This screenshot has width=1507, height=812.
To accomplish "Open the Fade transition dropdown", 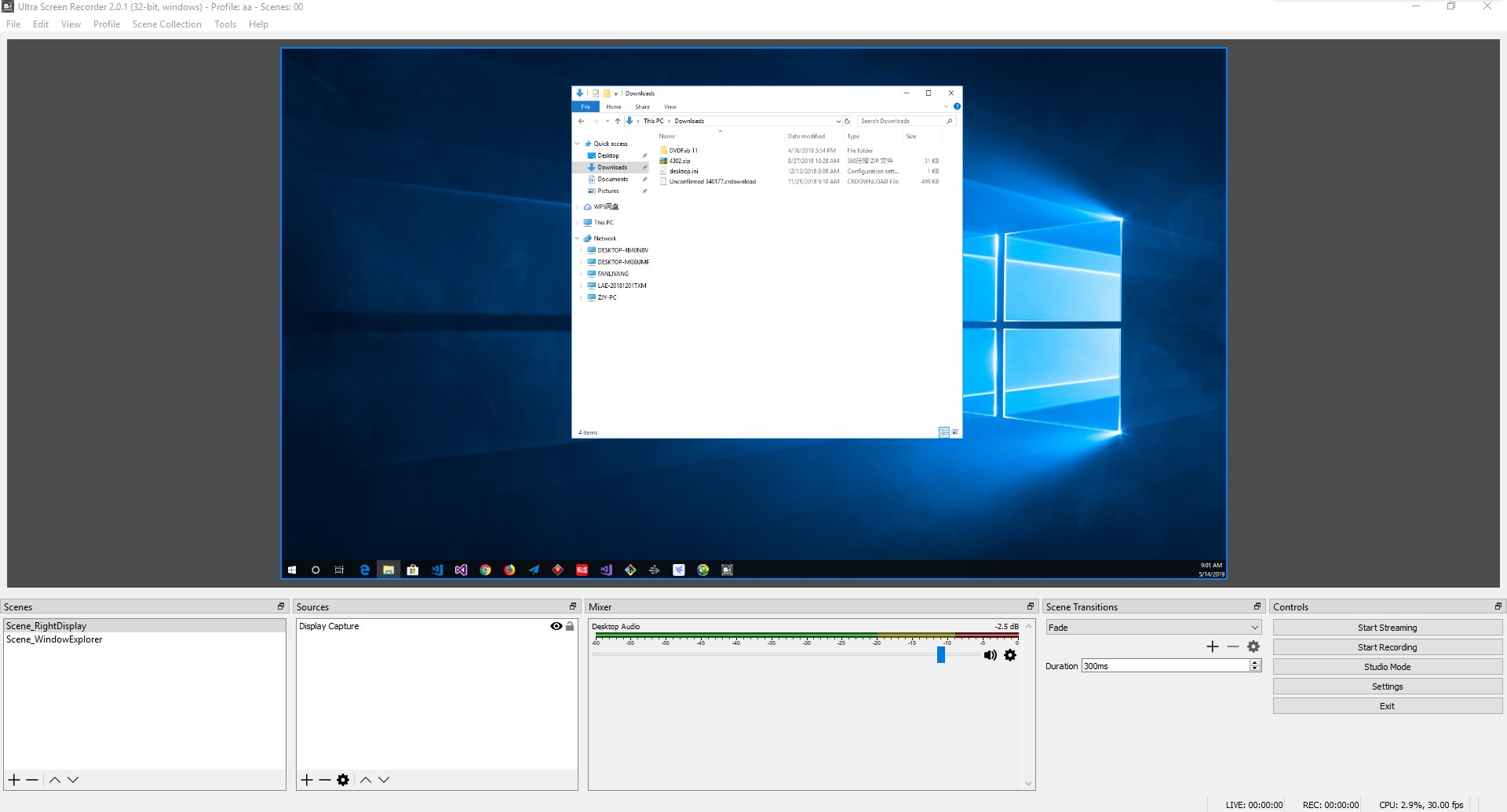I will point(1153,628).
